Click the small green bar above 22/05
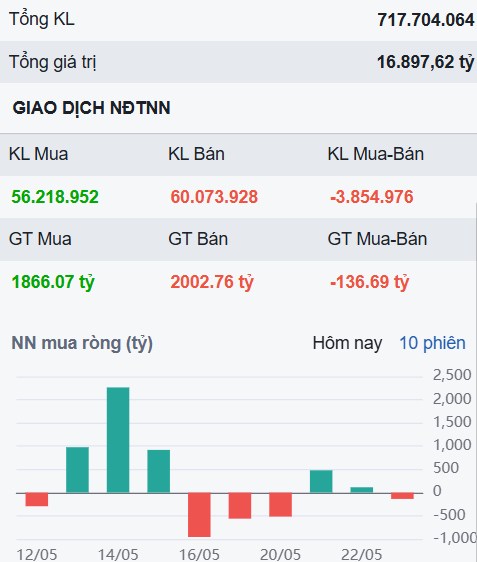 tap(362, 490)
